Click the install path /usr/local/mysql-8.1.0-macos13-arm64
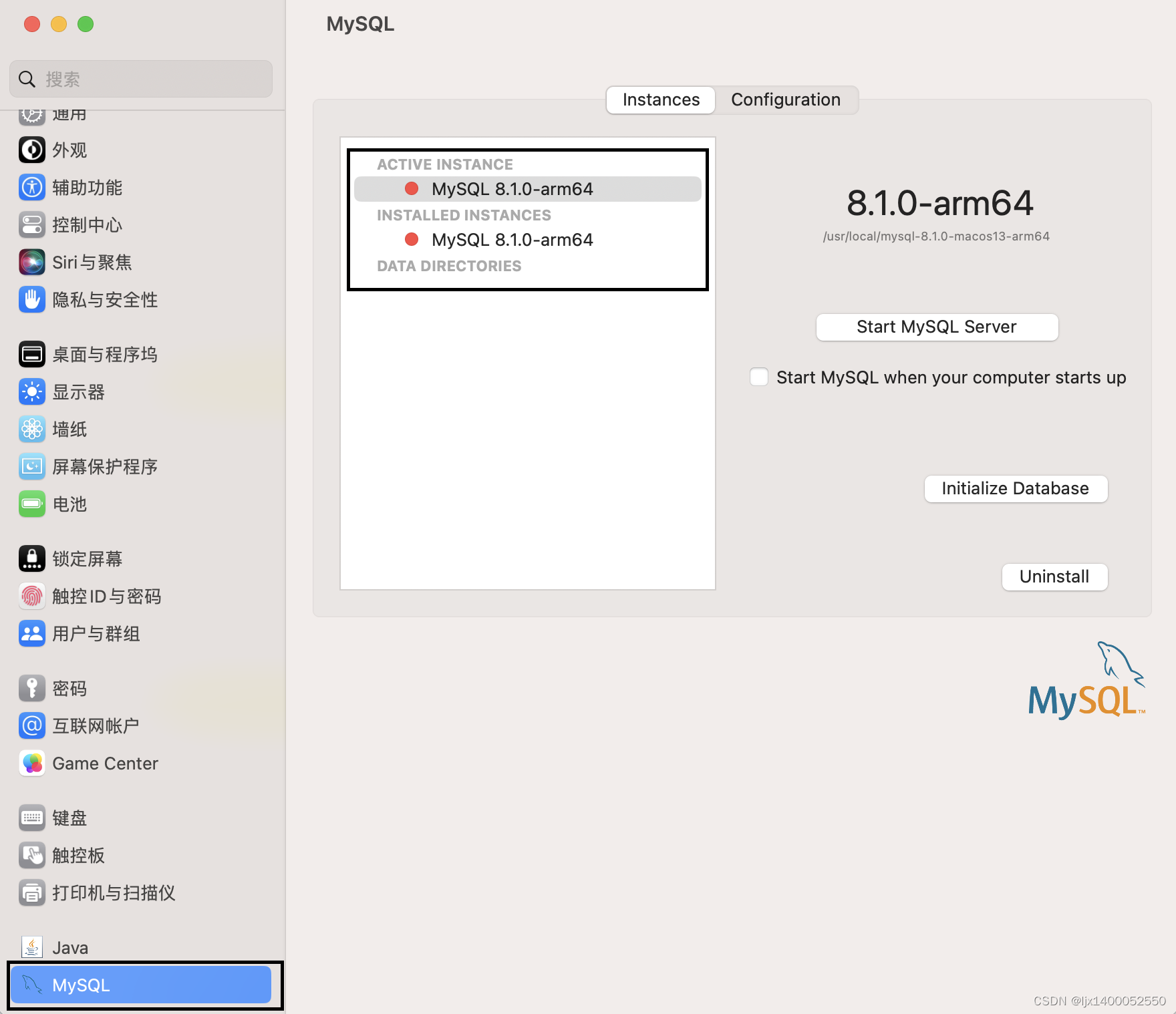The image size is (1176, 1014). [936, 236]
